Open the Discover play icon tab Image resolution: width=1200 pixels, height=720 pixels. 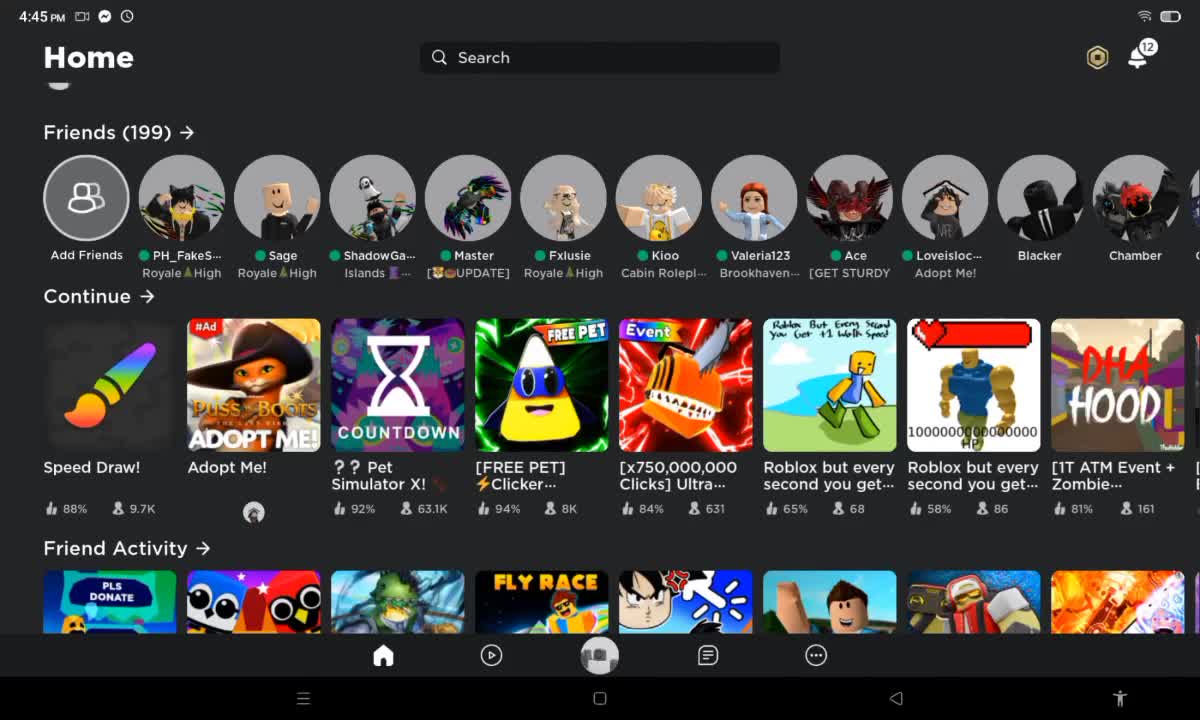[x=491, y=656]
